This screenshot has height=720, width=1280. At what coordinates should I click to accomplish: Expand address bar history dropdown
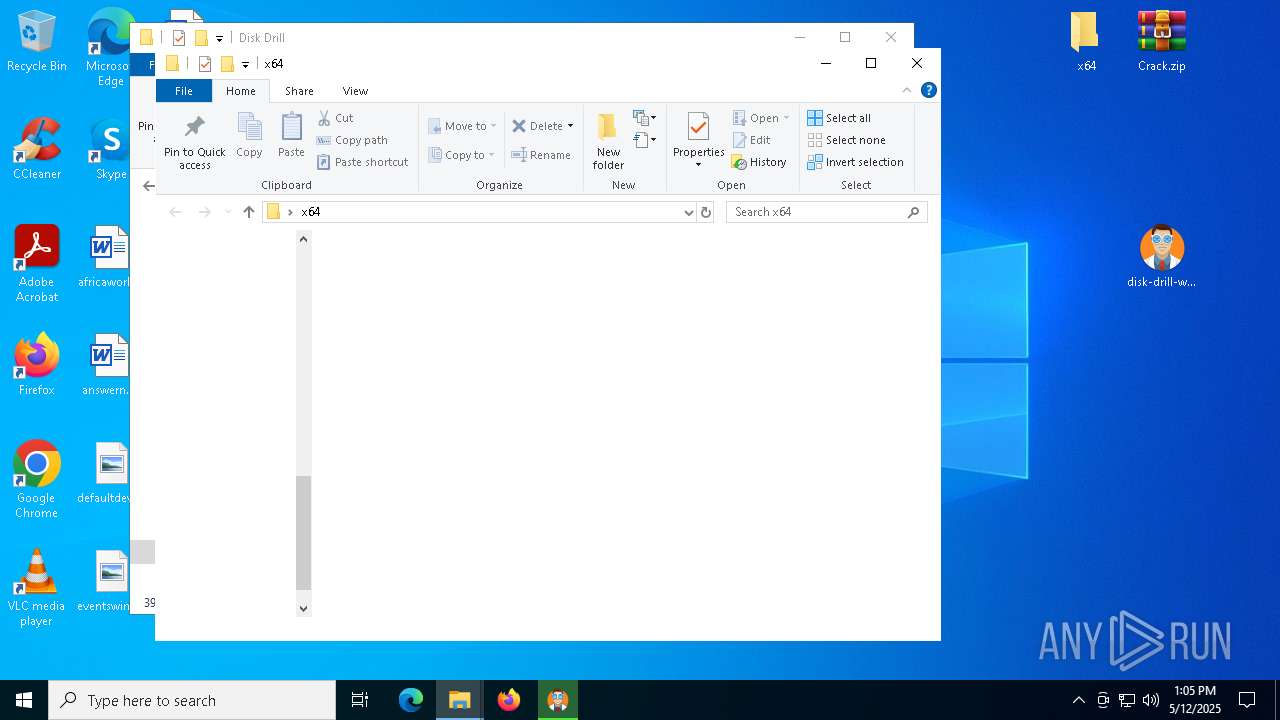coord(688,212)
